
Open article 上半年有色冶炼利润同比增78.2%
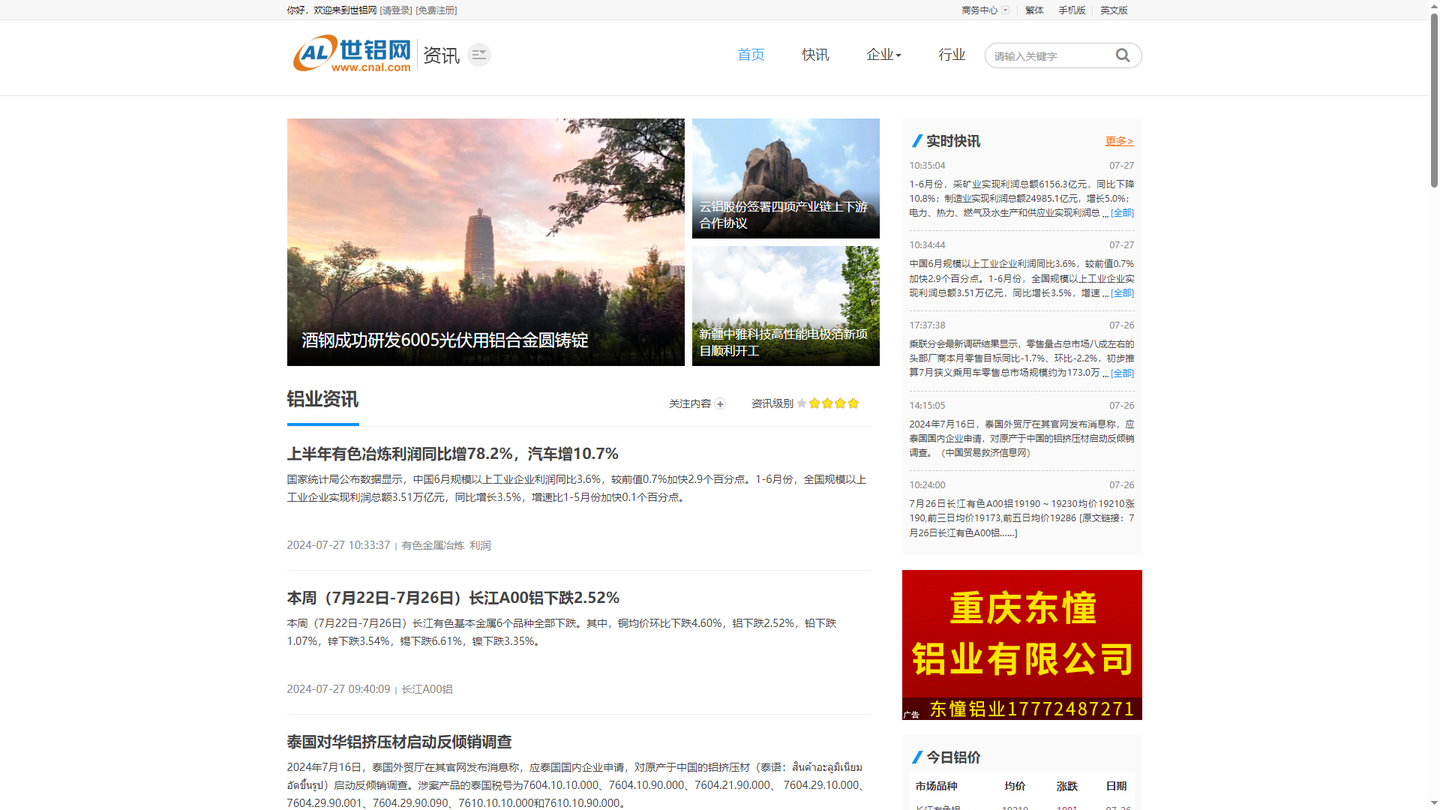tap(453, 454)
